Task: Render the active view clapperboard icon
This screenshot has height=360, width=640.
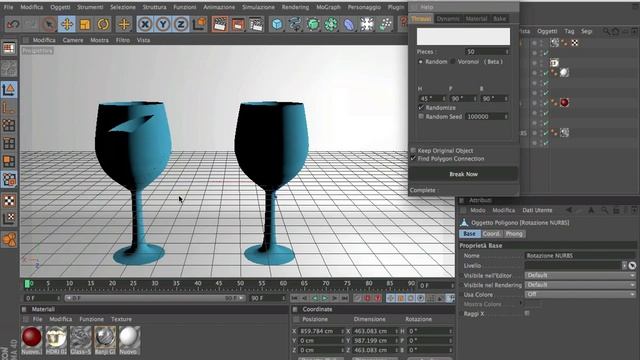Action: click(x=220, y=24)
